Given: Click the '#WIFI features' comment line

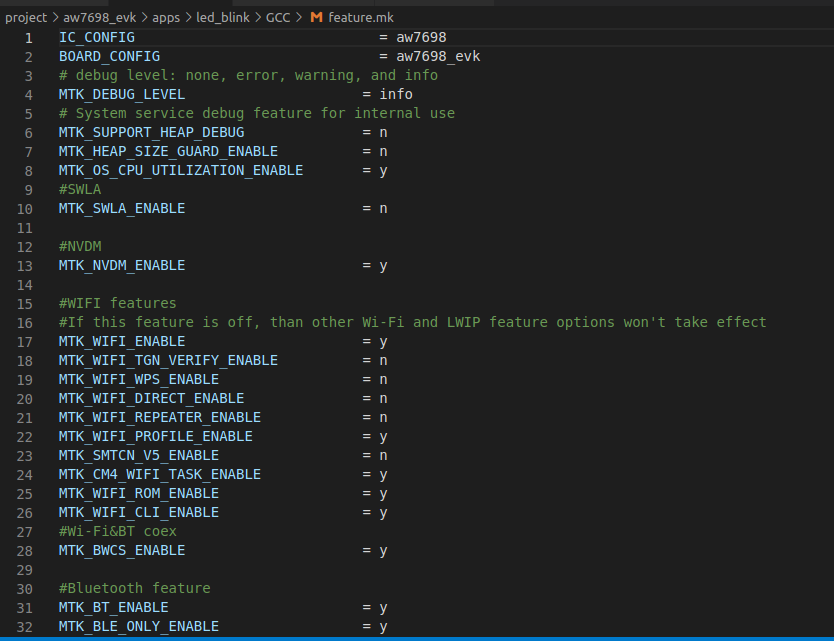Looking at the screenshot, I should [117, 304].
